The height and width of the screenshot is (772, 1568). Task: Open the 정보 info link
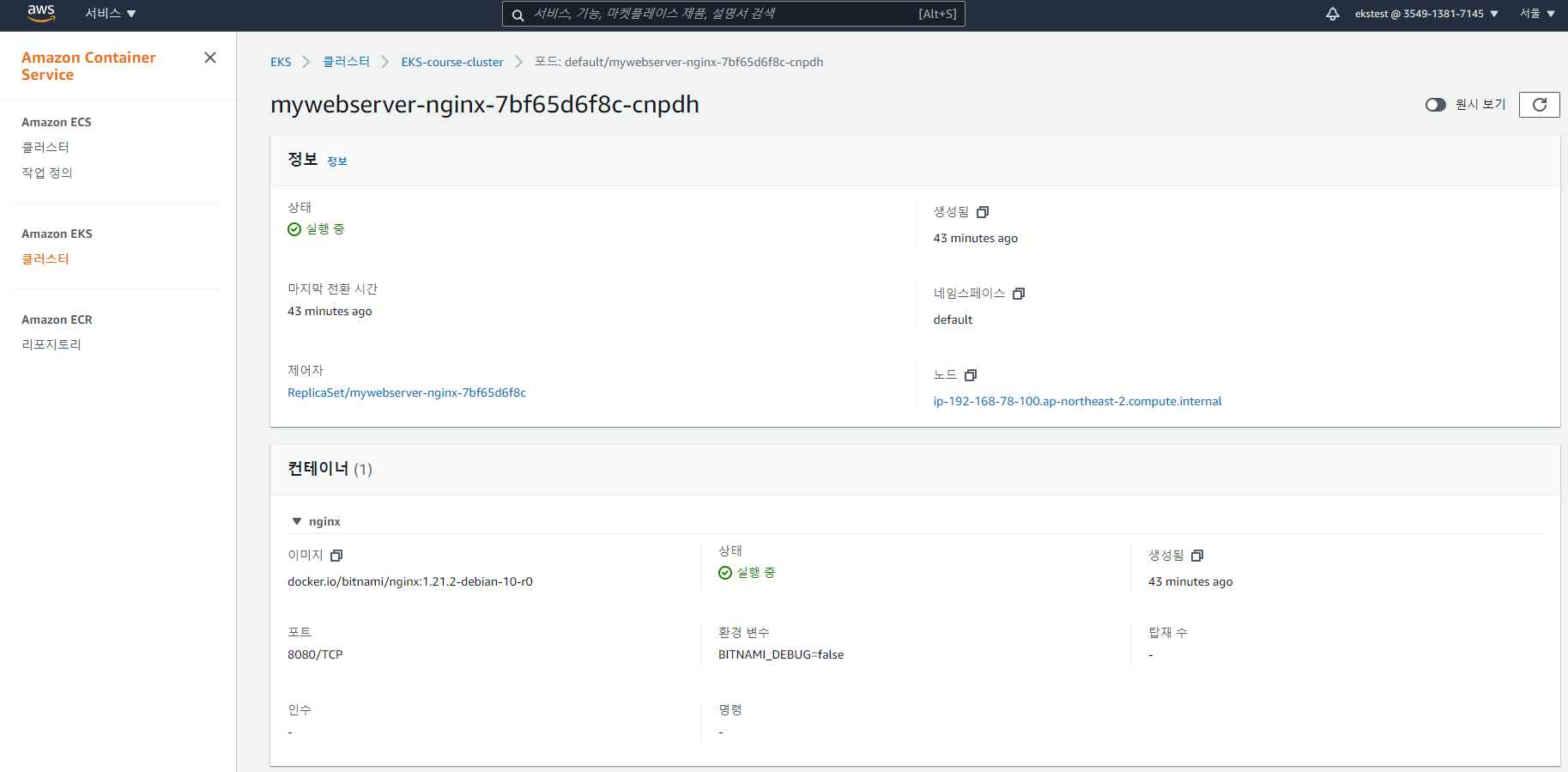tap(337, 161)
